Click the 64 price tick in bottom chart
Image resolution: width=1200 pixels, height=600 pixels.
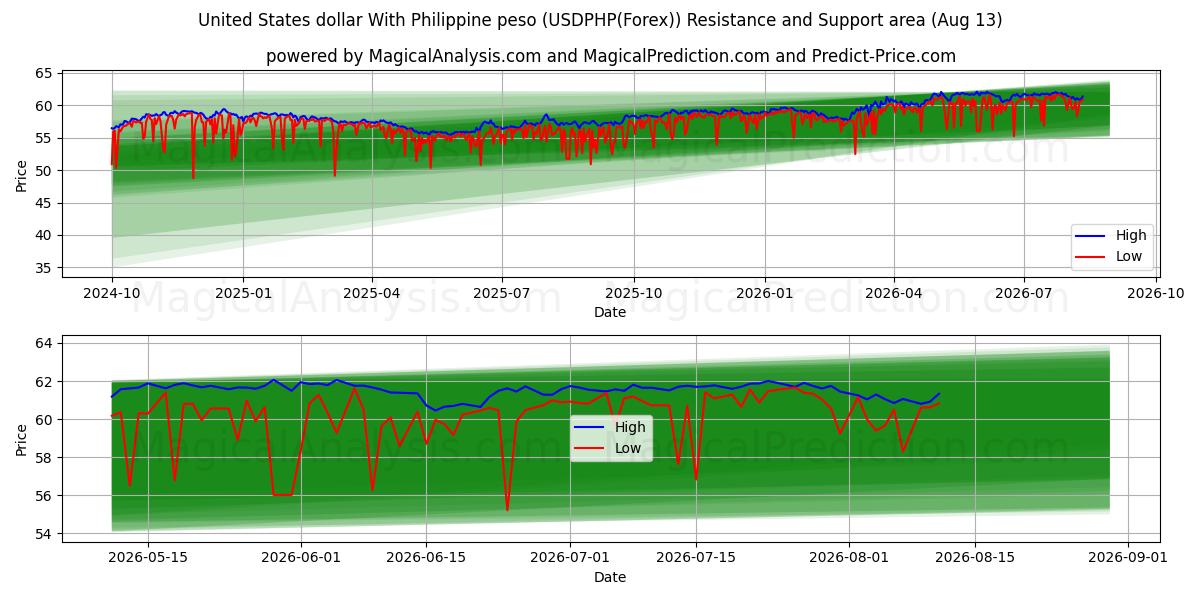coord(44,343)
